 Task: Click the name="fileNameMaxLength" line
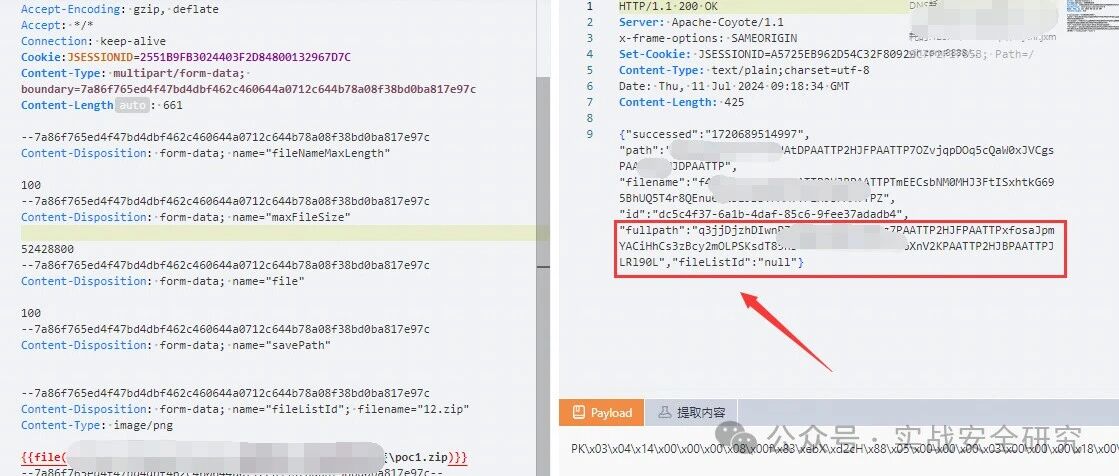click(x=206, y=153)
